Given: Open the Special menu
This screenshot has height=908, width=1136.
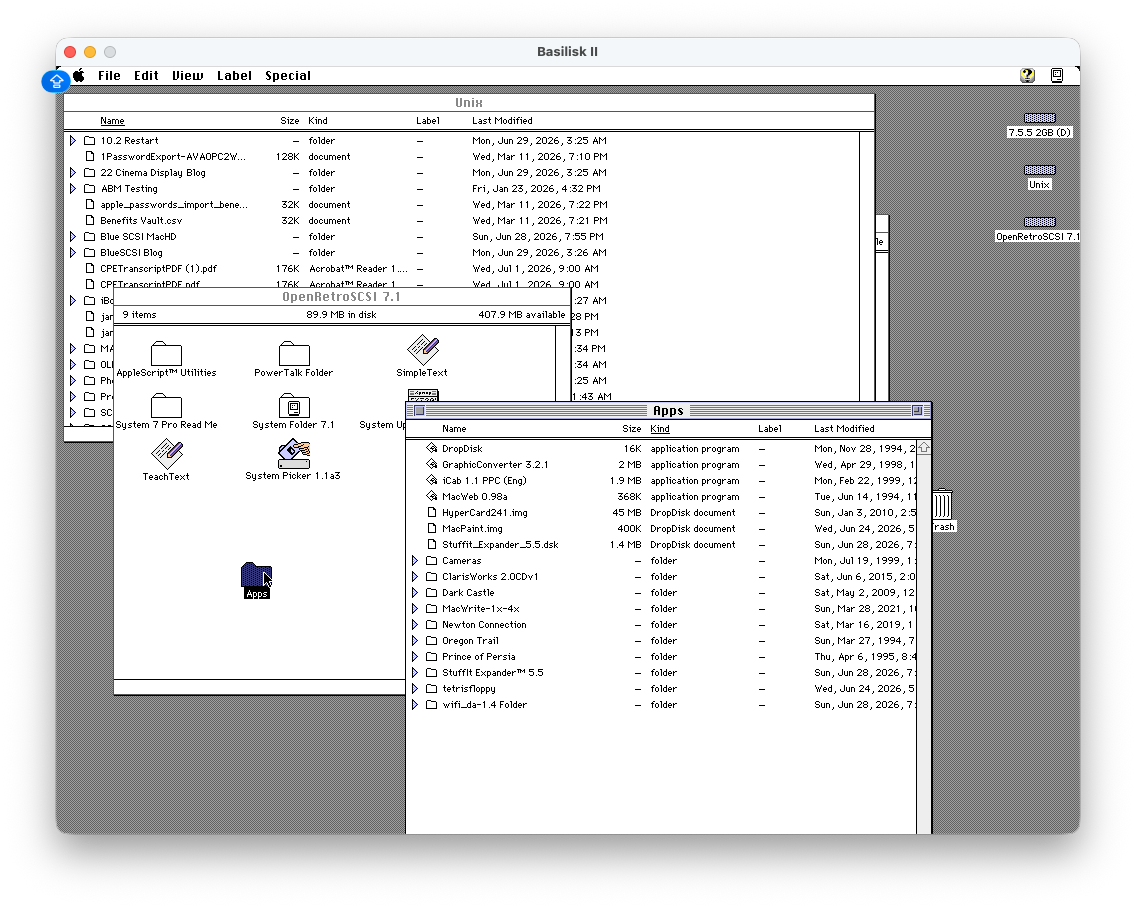Looking at the screenshot, I should tap(288, 75).
